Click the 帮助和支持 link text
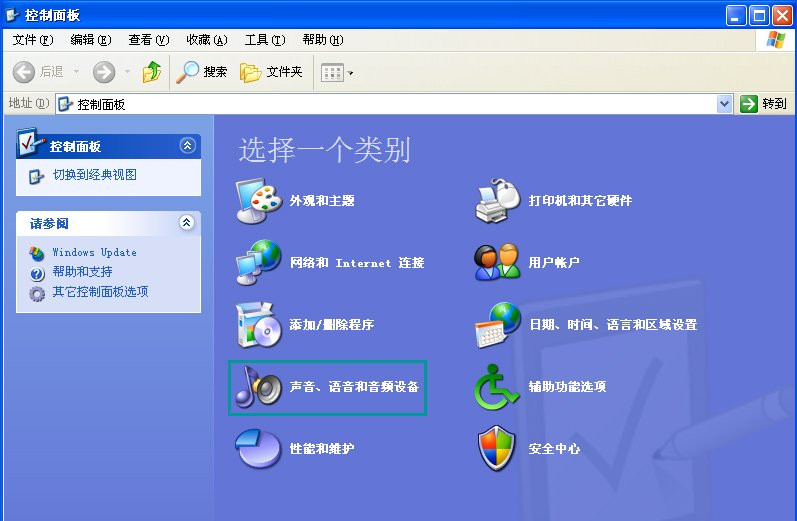 click(82, 272)
